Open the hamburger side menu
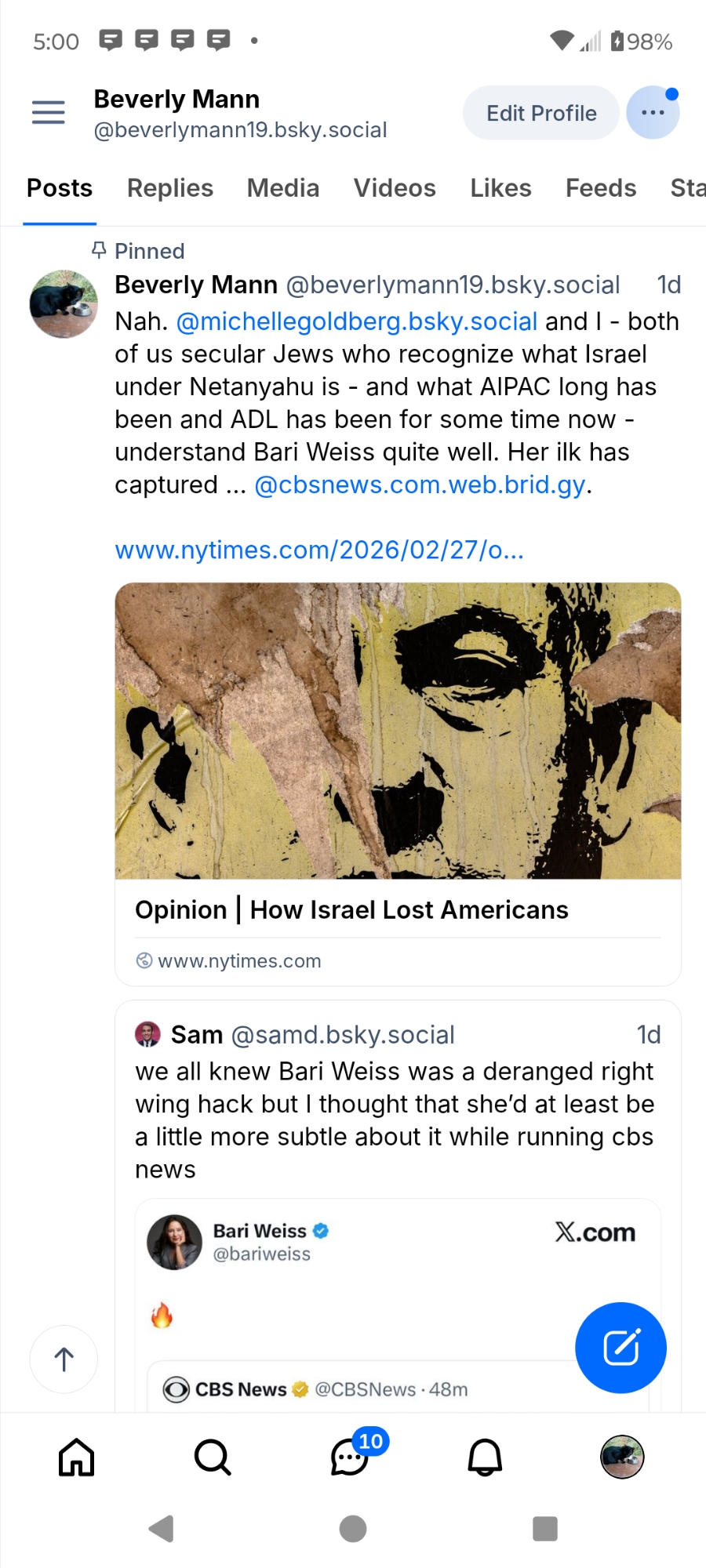Screen dimensions: 706x1568 click(48, 113)
